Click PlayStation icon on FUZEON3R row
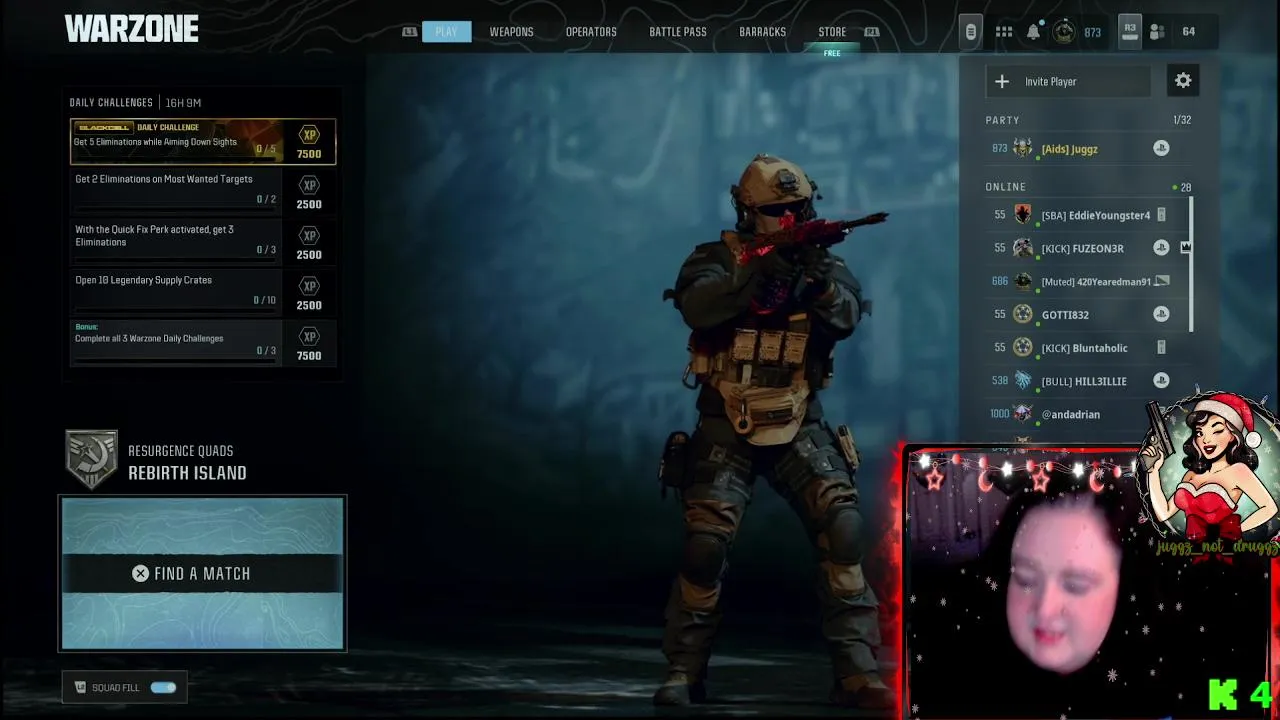The height and width of the screenshot is (720, 1280). click(x=1161, y=247)
